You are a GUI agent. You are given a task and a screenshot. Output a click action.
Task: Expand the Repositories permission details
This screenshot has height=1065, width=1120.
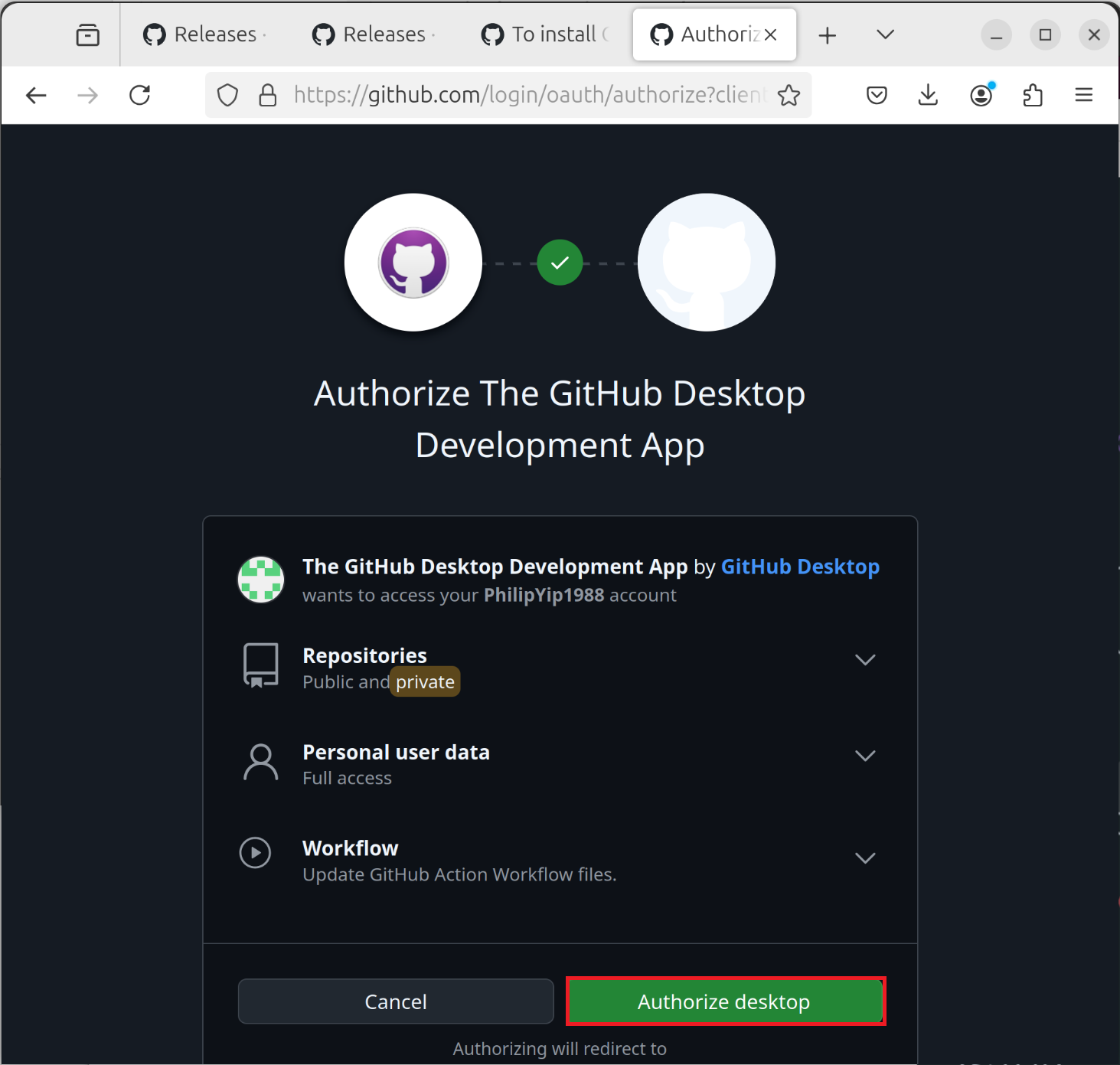point(864,660)
